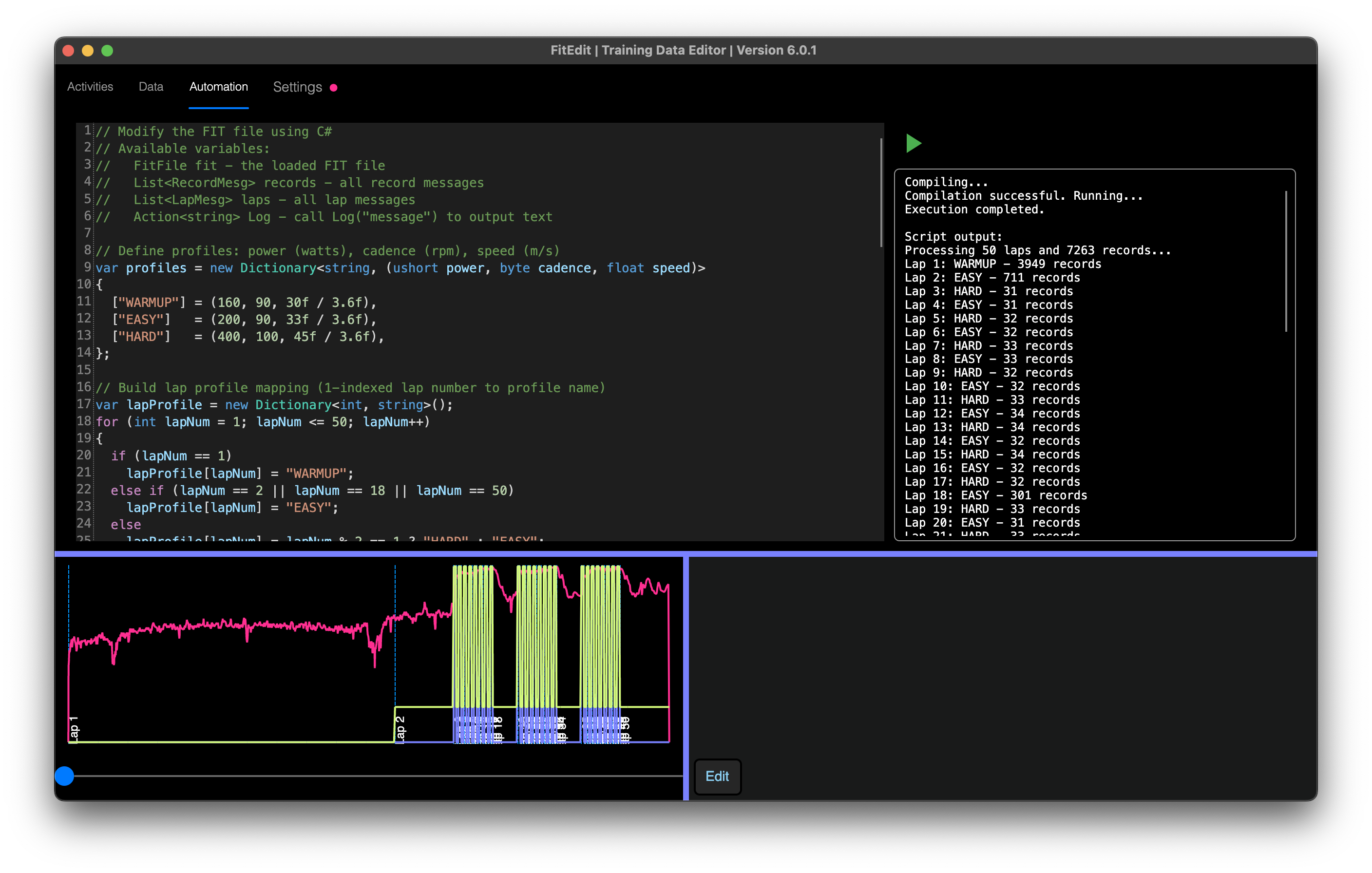The image size is (1372, 873).
Task: Minimize the window with the yellow button
Action: click(x=88, y=51)
